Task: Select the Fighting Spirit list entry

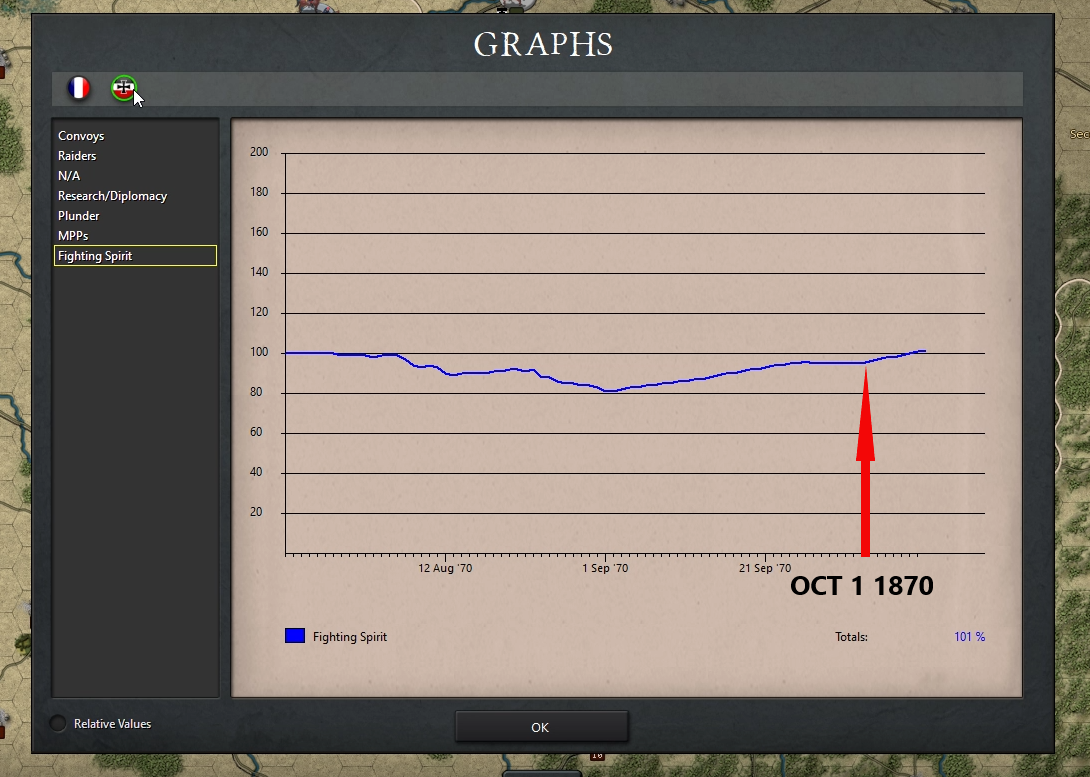Action: click(136, 256)
